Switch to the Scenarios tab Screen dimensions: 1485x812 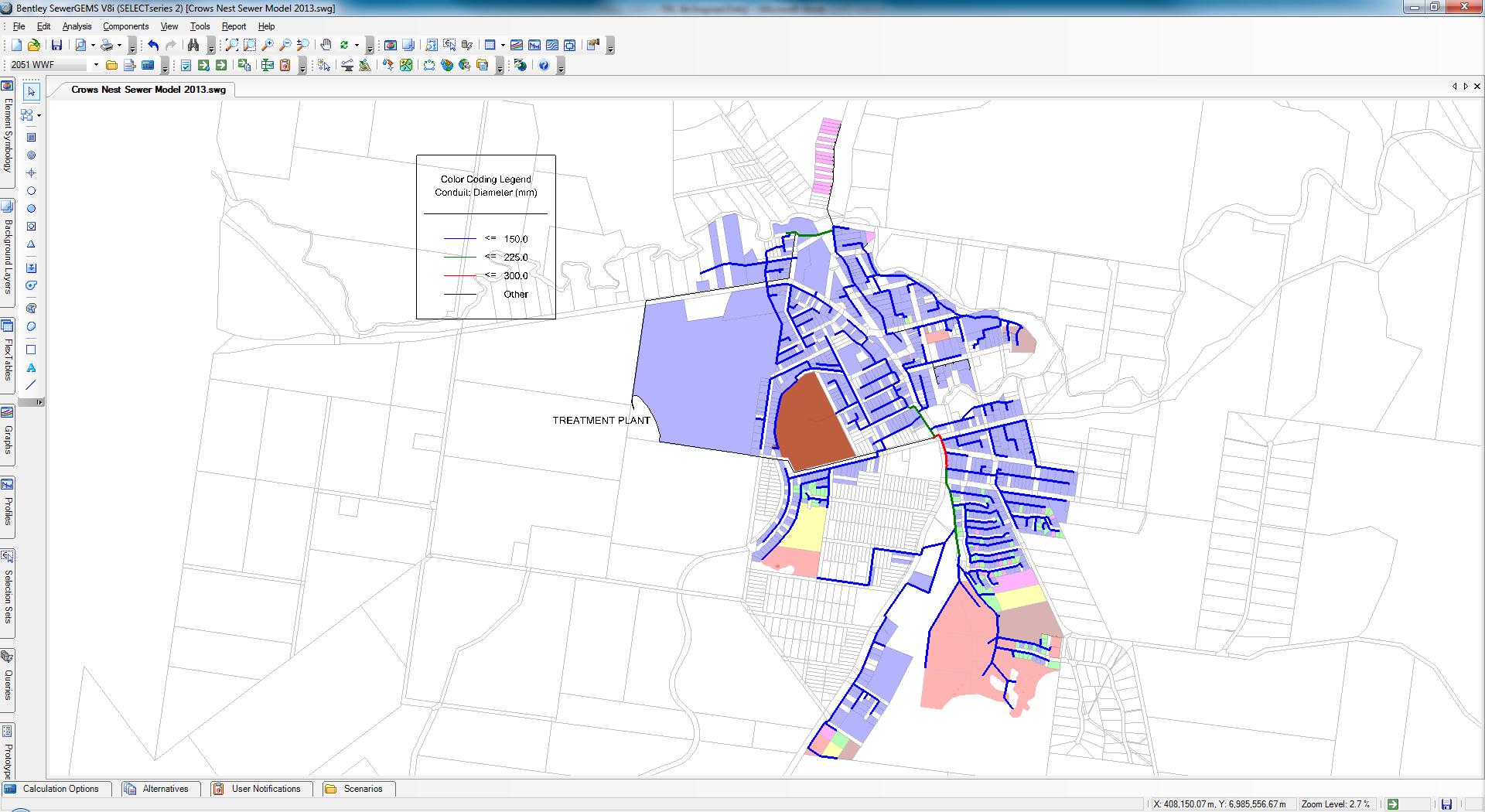coord(362,789)
